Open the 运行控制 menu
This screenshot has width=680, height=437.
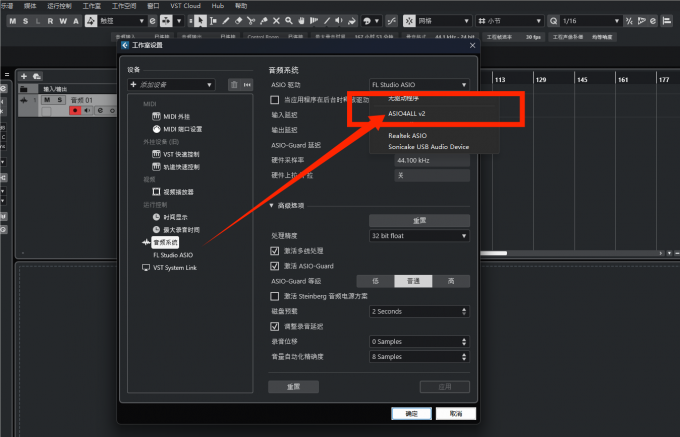59,6
